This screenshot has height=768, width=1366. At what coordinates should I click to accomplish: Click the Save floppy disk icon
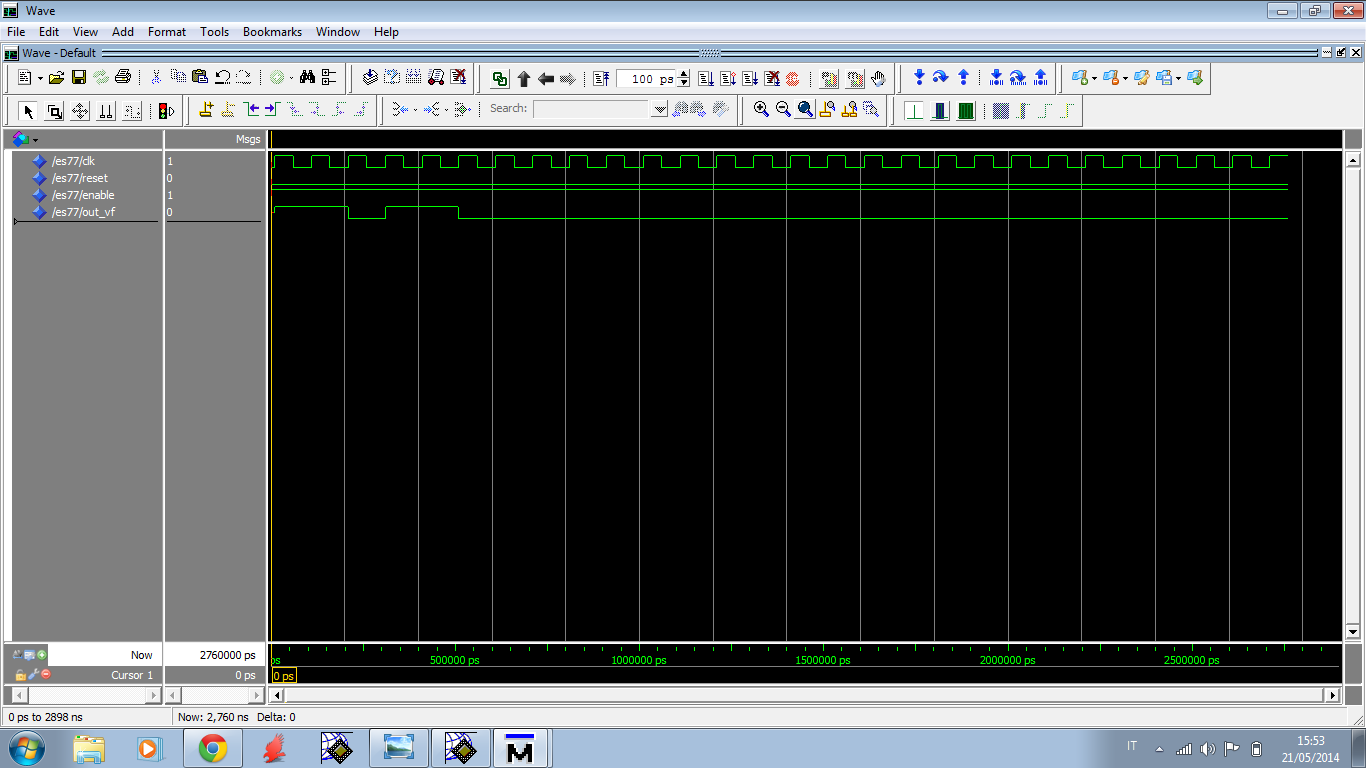[78, 78]
